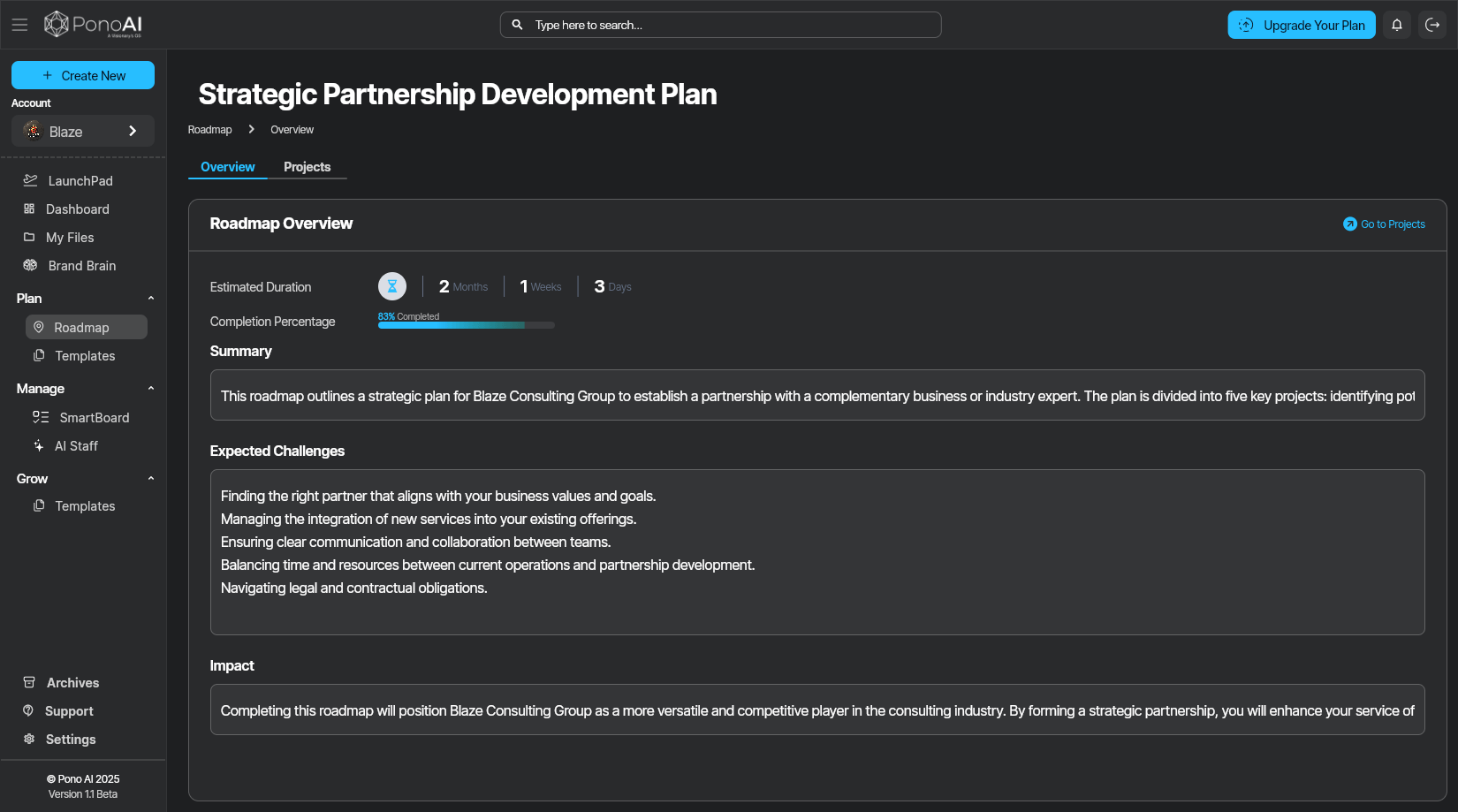
Task: Open notifications bell icon
Action: click(1397, 25)
